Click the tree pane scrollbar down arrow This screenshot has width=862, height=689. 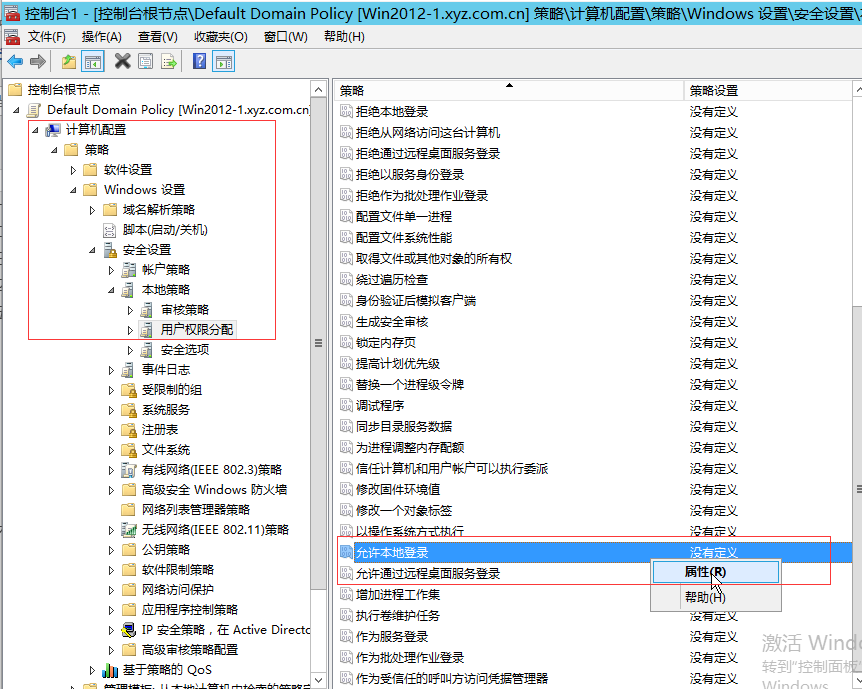pyautogui.click(x=318, y=680)
